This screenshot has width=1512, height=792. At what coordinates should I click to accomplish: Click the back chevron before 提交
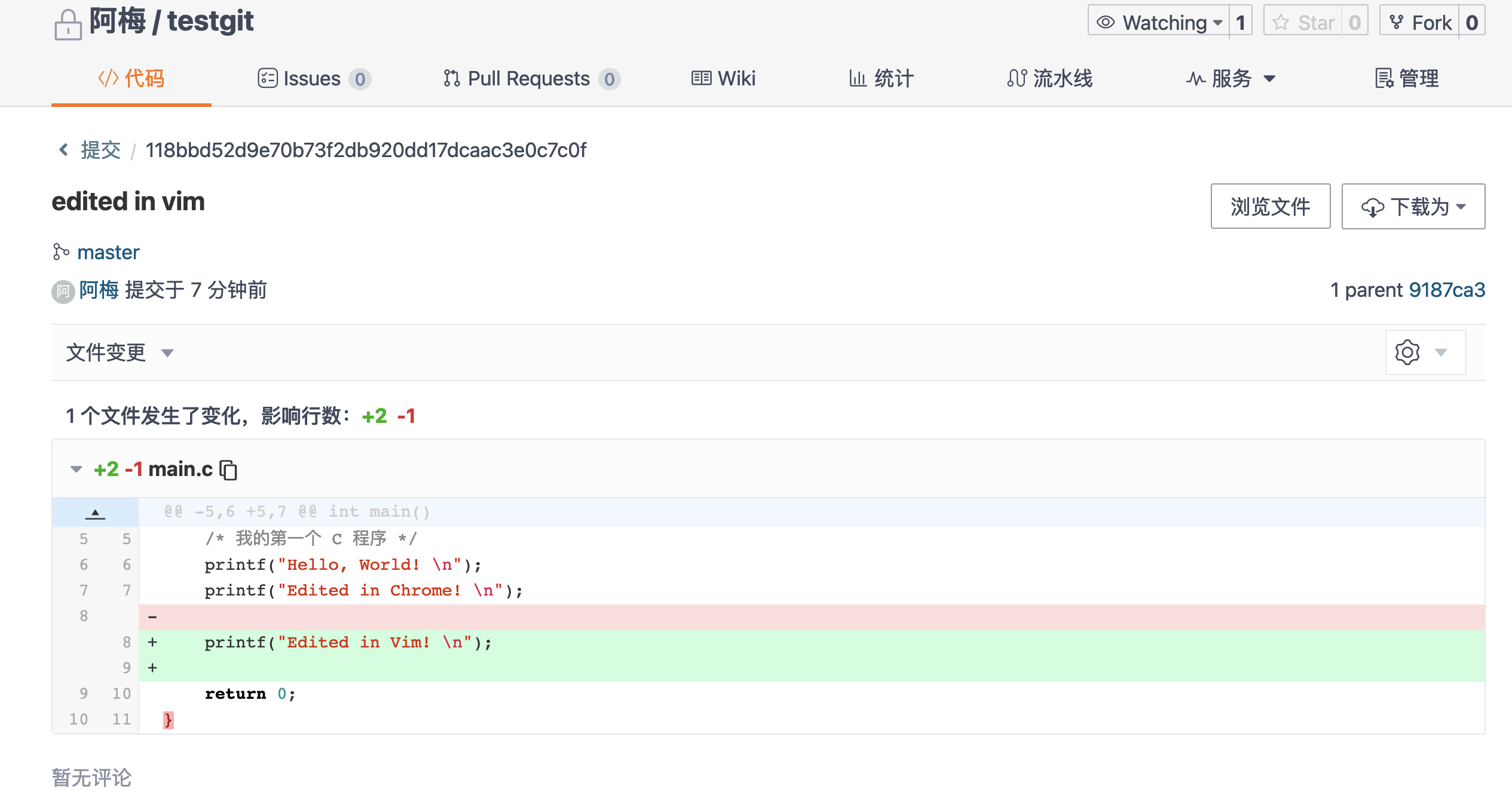(64, 149)
